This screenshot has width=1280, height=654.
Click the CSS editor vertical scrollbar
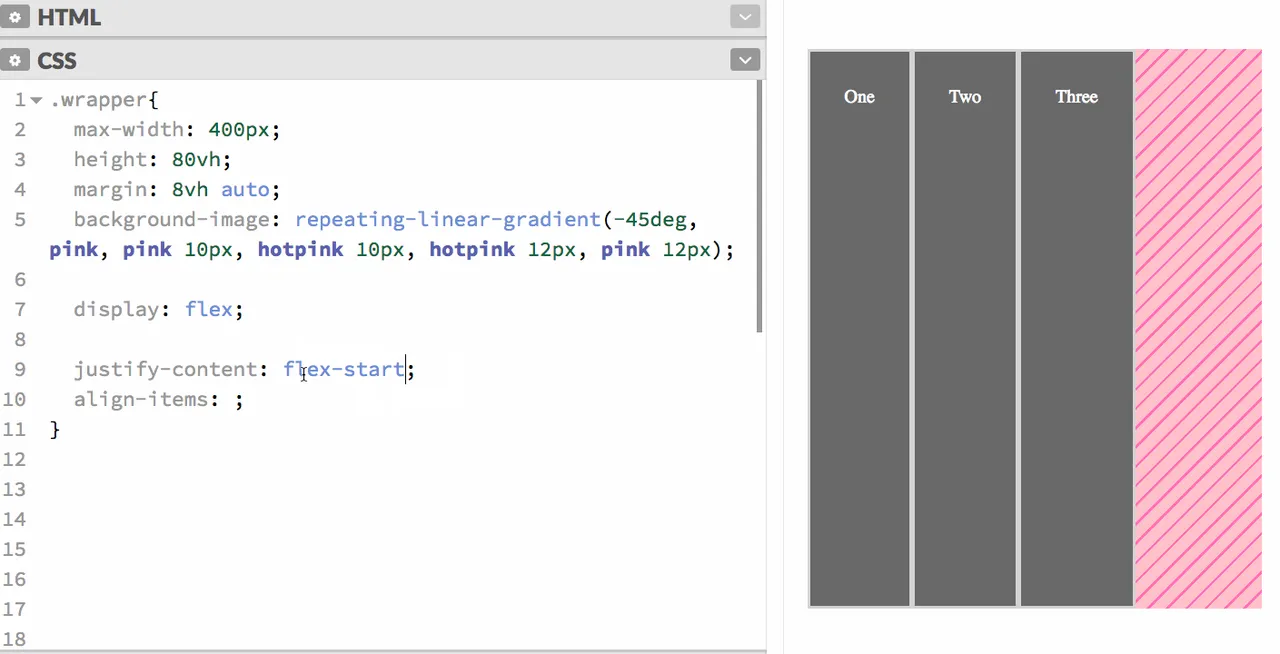click(760, 206)
